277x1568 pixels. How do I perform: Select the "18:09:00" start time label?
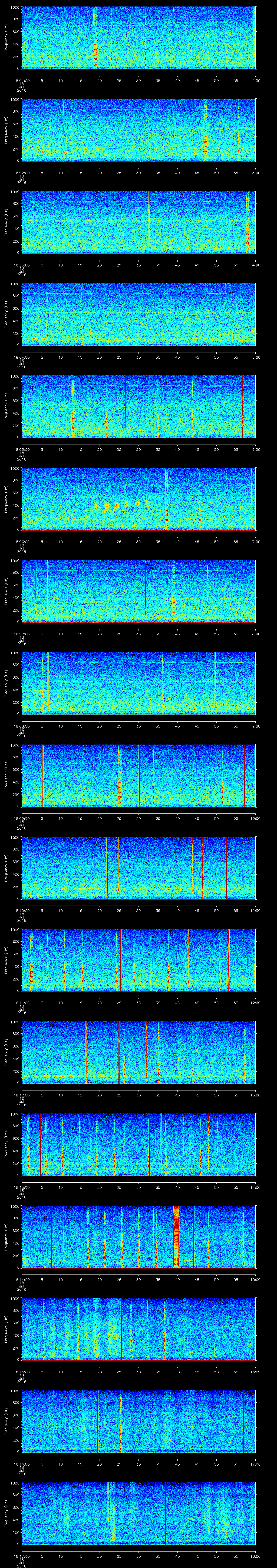pyautogui.click(x=21, y=818)
